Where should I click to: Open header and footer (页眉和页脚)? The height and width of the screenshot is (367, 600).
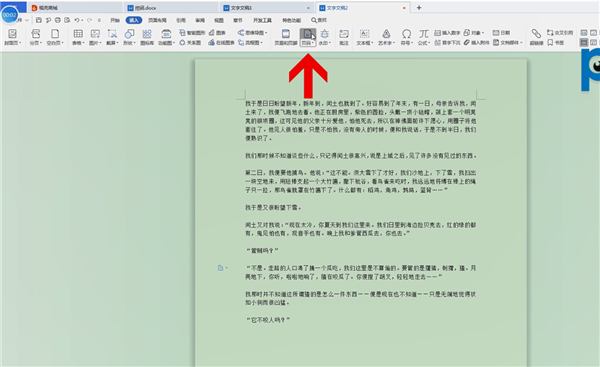pyautogui.click(x=286, y=37)
